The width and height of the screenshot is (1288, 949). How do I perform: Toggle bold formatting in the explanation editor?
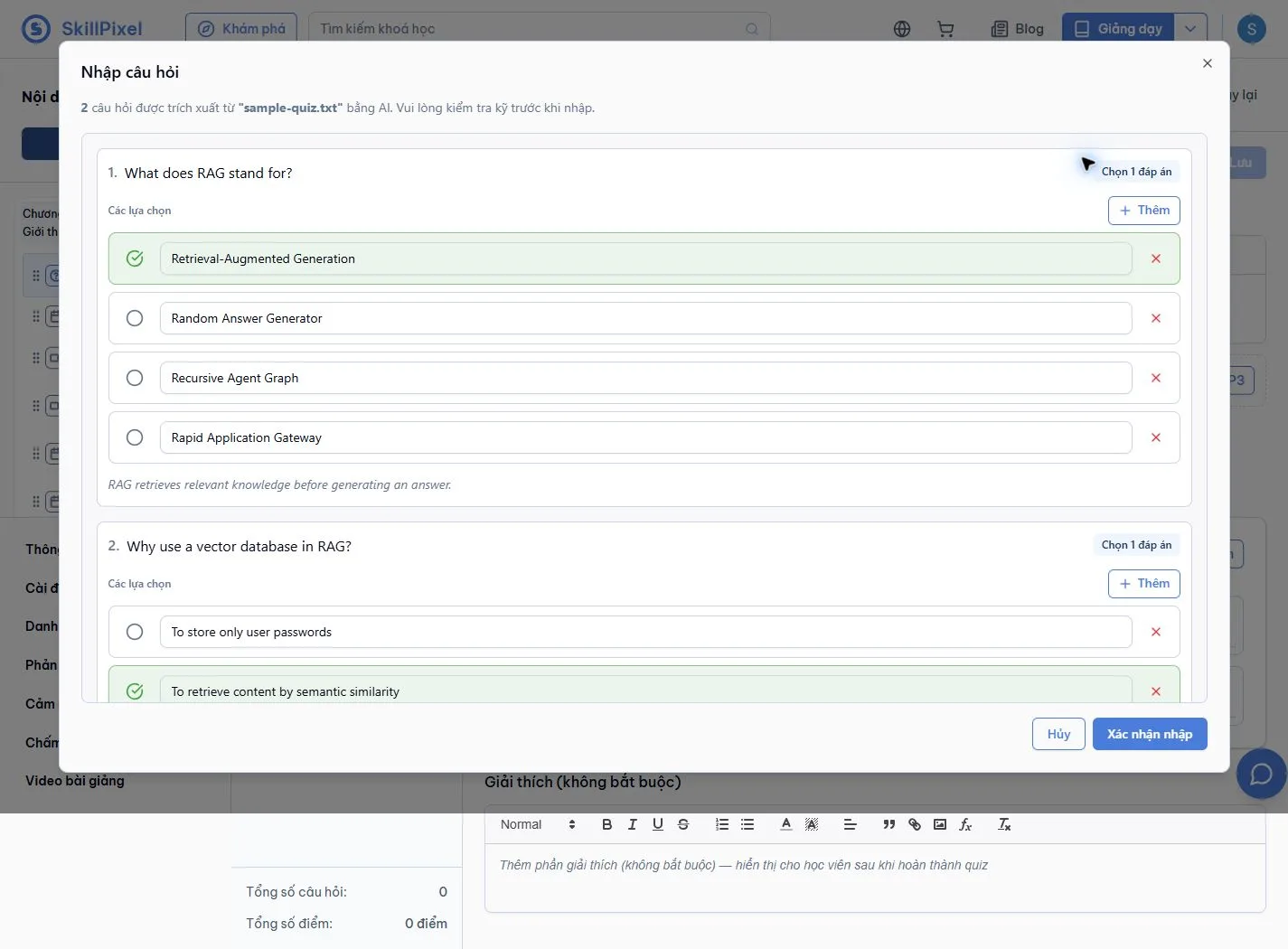[x=607, y=824]
